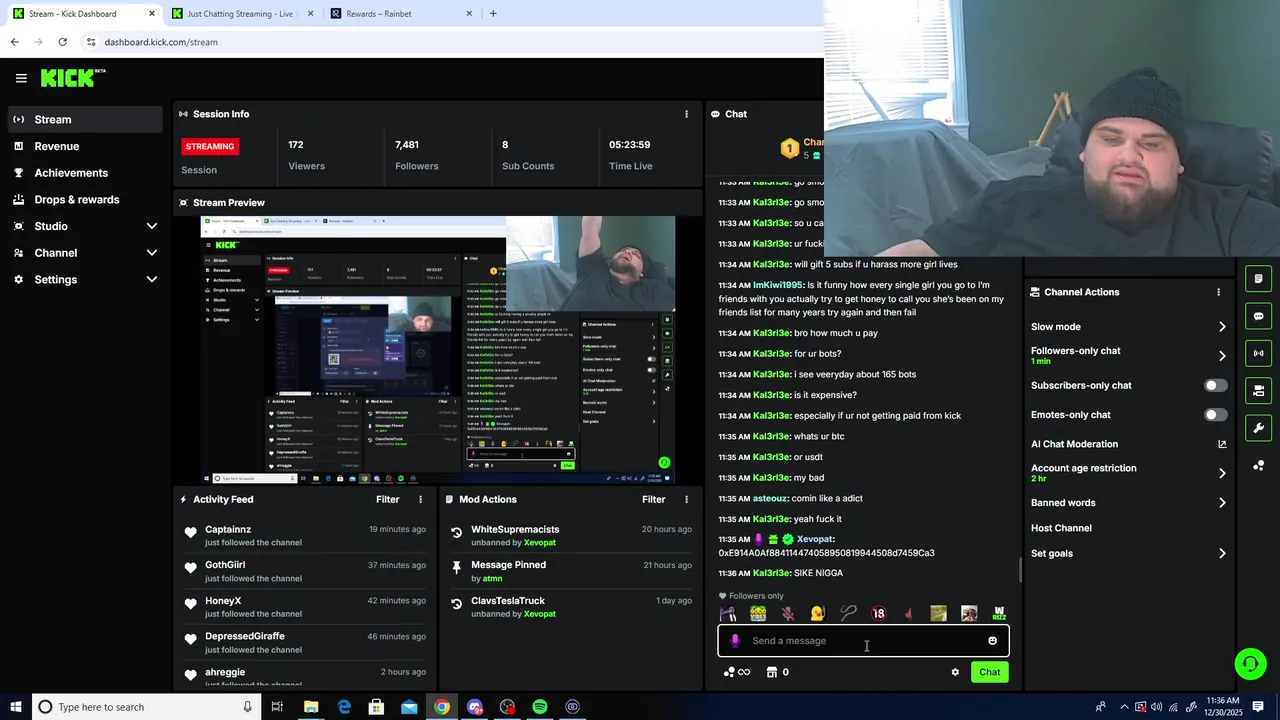This screenshot has width=1280, height=720.
Task: Open Spotify from the taskbar
Action: tap(540, 707)
